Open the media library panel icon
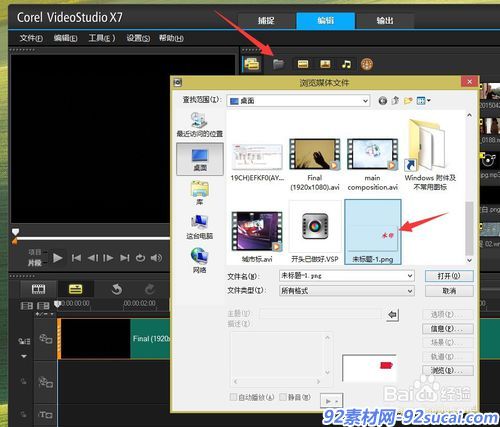This screenshot has width=500, height=427. point(252,64)
